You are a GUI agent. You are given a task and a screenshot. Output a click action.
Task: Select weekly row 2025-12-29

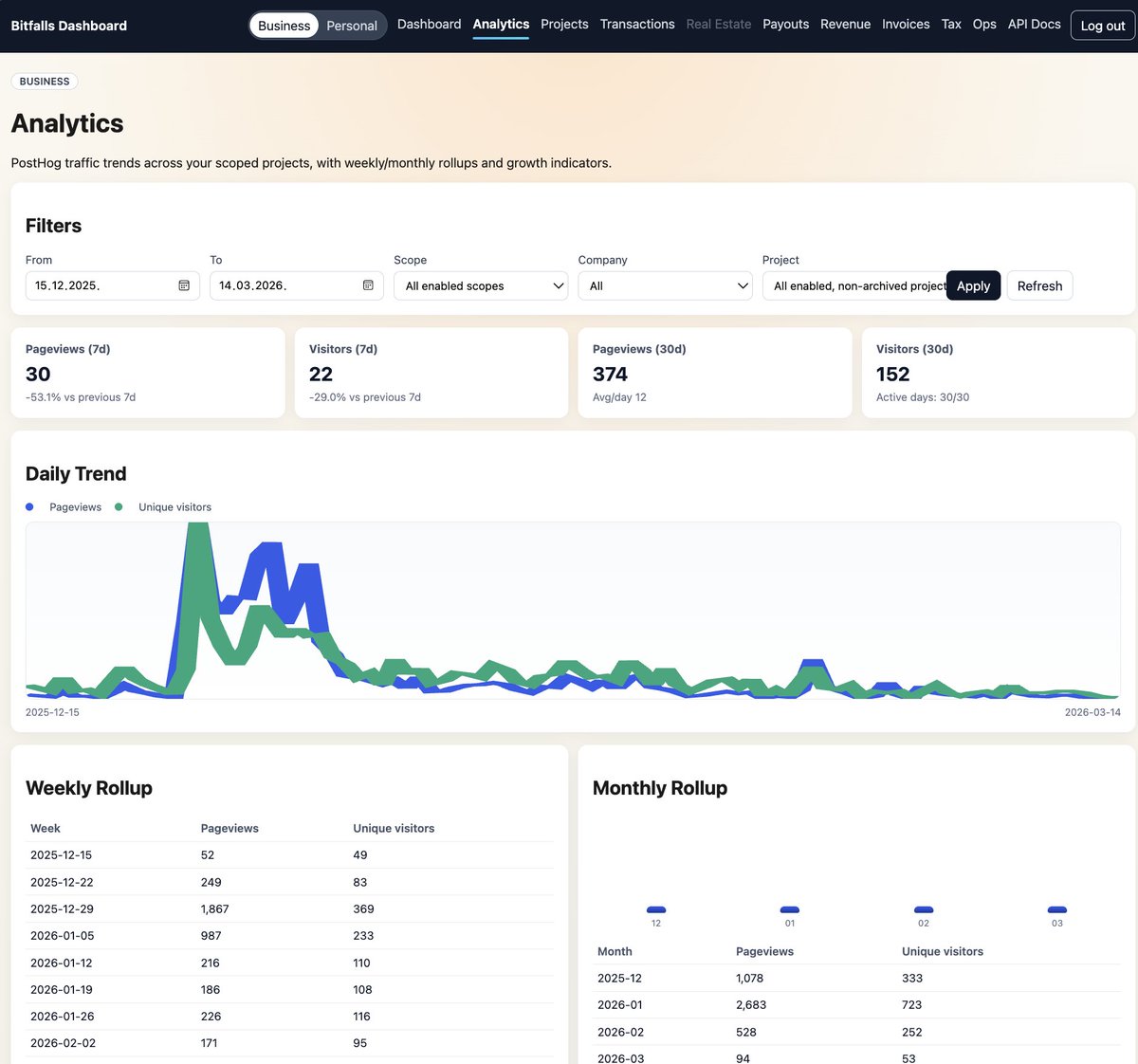pos(289,908)
